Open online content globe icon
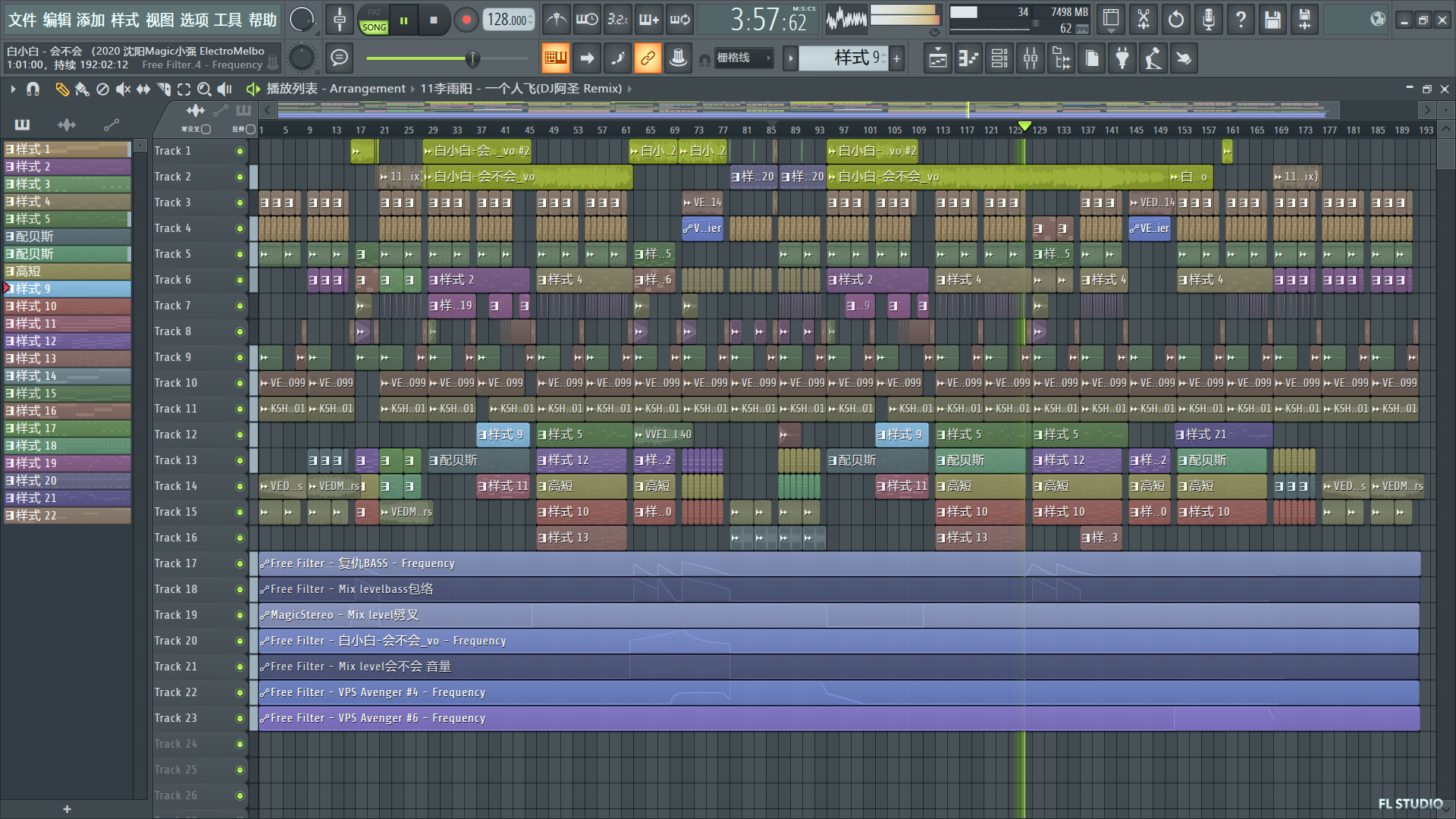 (1377, 20)
